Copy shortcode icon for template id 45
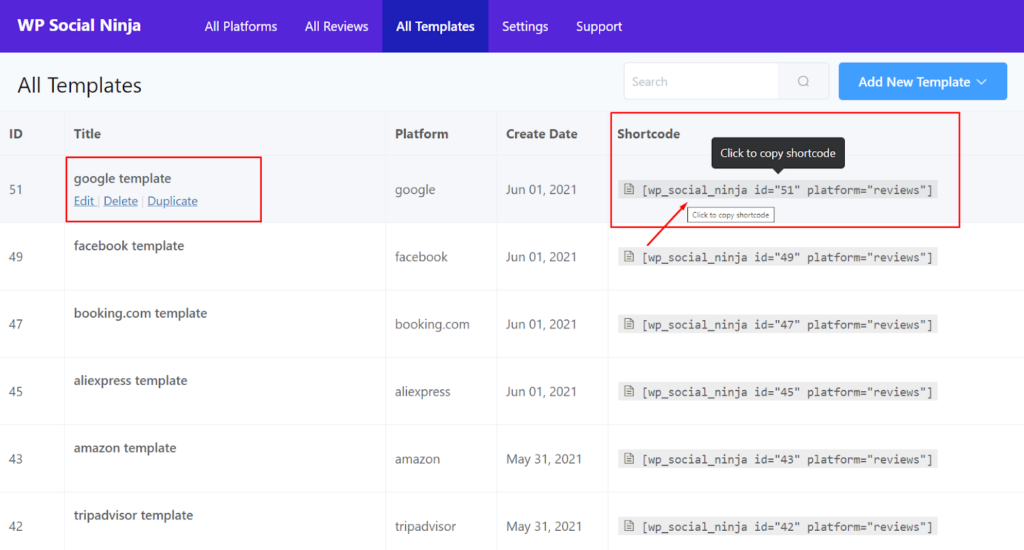1024x550 pixels. click(x=629, y=391)
